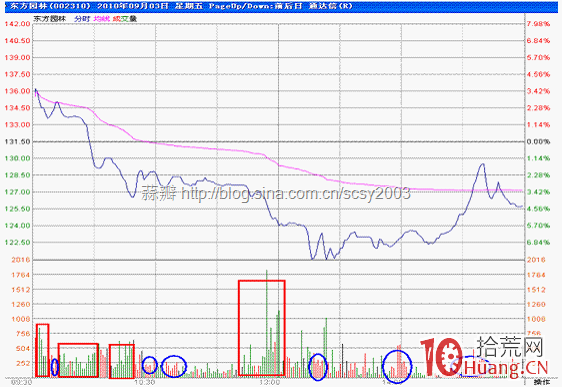
Task: Click the 13:00 time axis label
Action: (270, 382)
